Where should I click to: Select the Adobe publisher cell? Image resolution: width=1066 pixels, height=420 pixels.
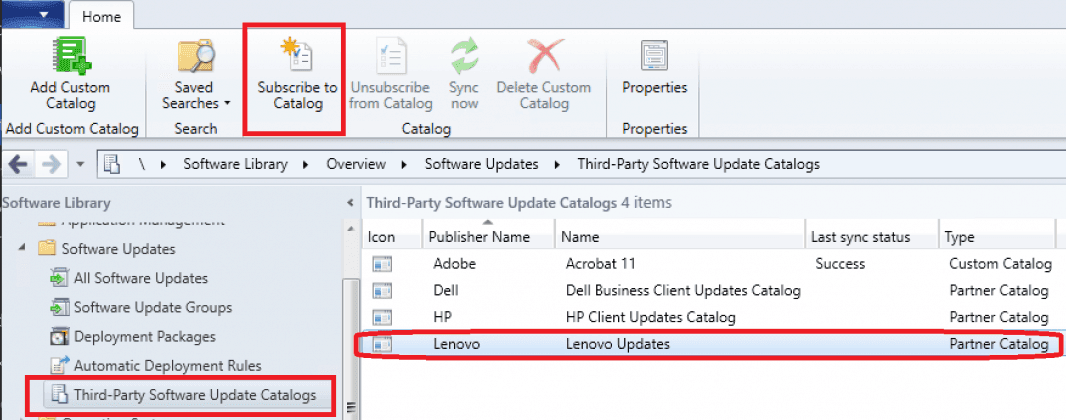455,264
